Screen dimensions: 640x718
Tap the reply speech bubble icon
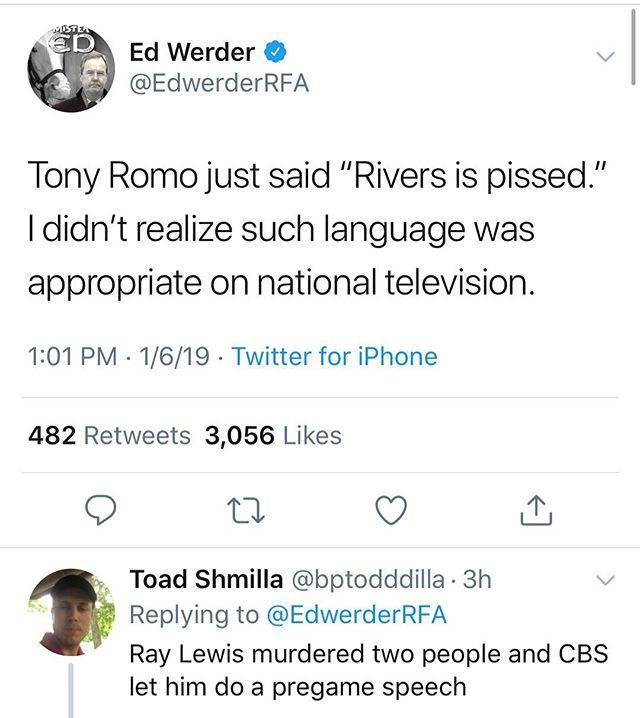point(101,510)
